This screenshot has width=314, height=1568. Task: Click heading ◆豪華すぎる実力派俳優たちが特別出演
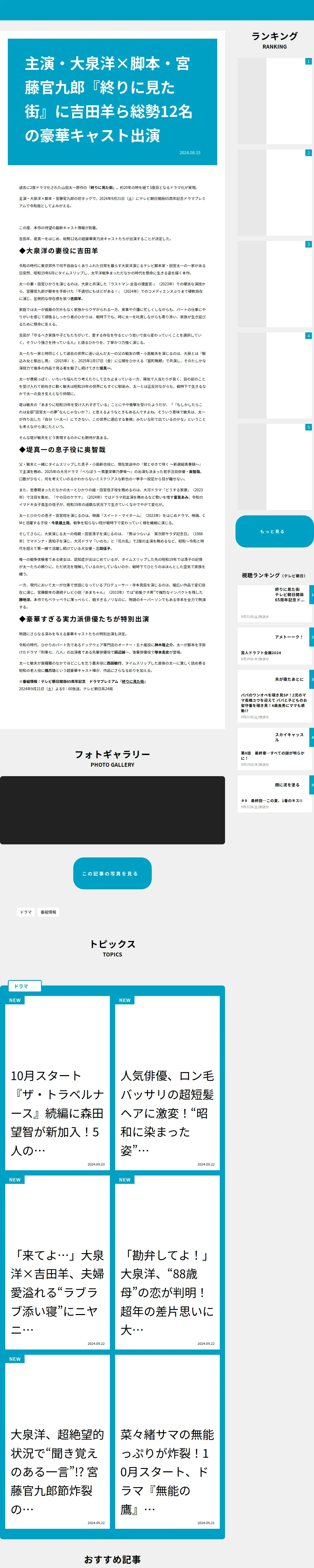coord(84,619)
